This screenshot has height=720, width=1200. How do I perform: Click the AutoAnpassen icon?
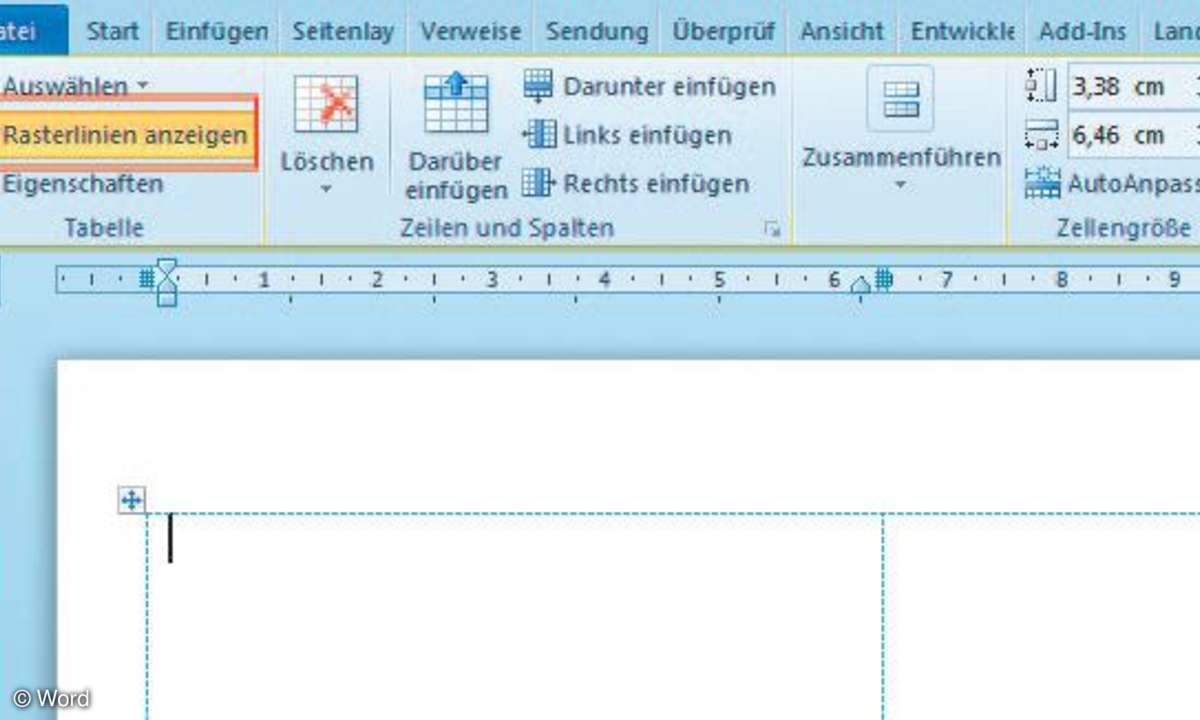(x=1042, y=183)
